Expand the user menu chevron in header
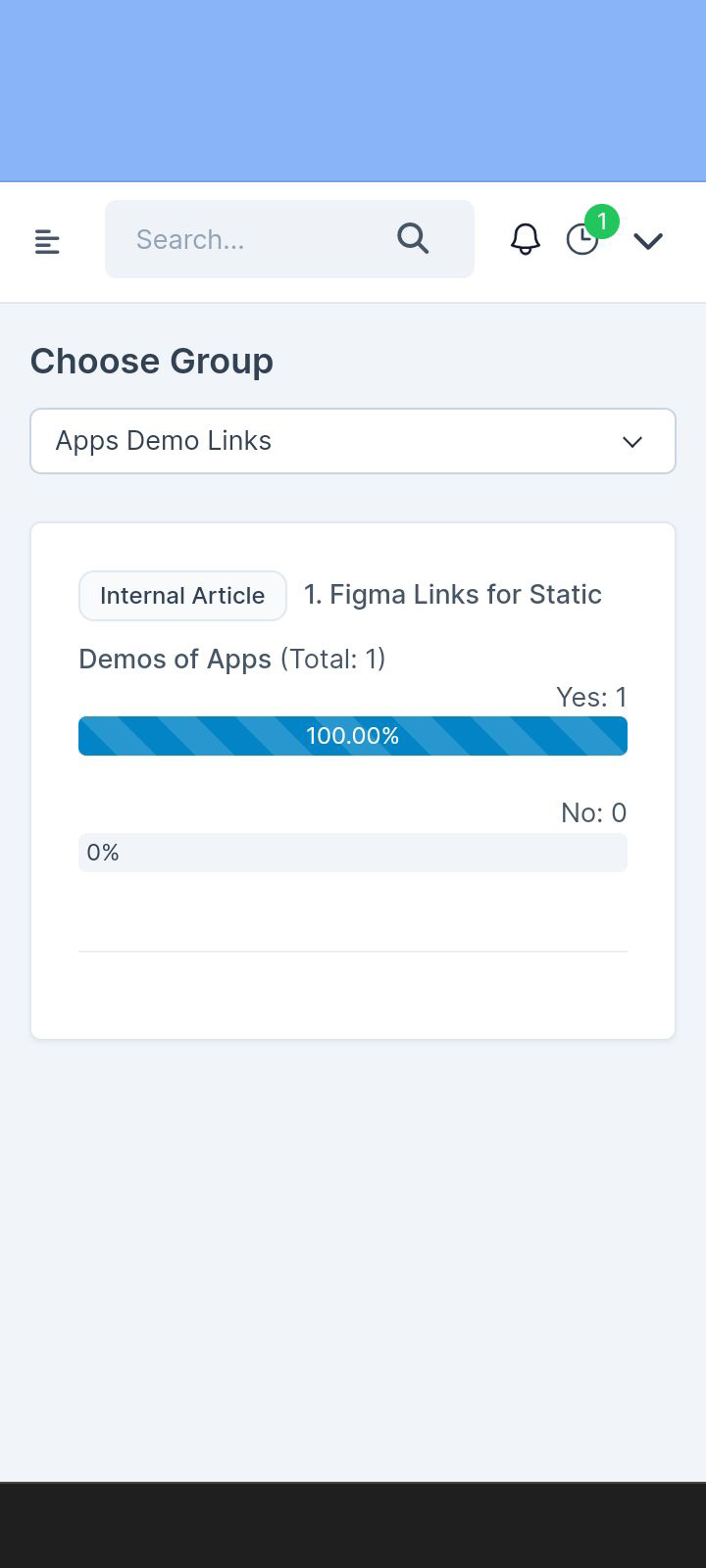The image size is (706, 1568). [x=648, y=240]
